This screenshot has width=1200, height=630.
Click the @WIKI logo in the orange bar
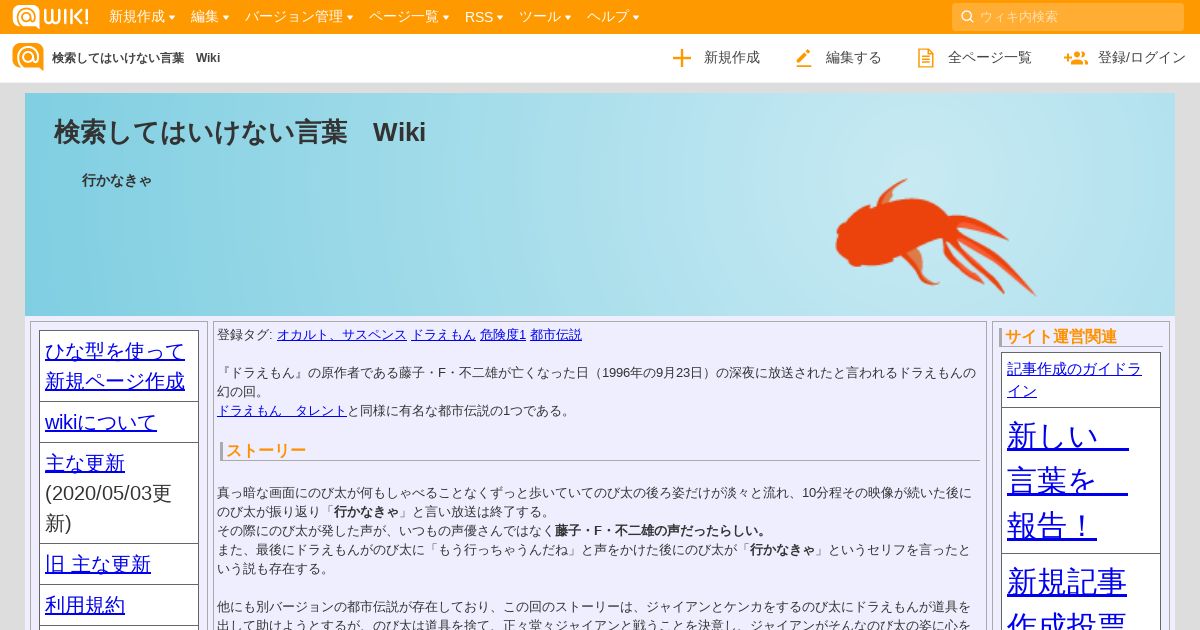50,16
